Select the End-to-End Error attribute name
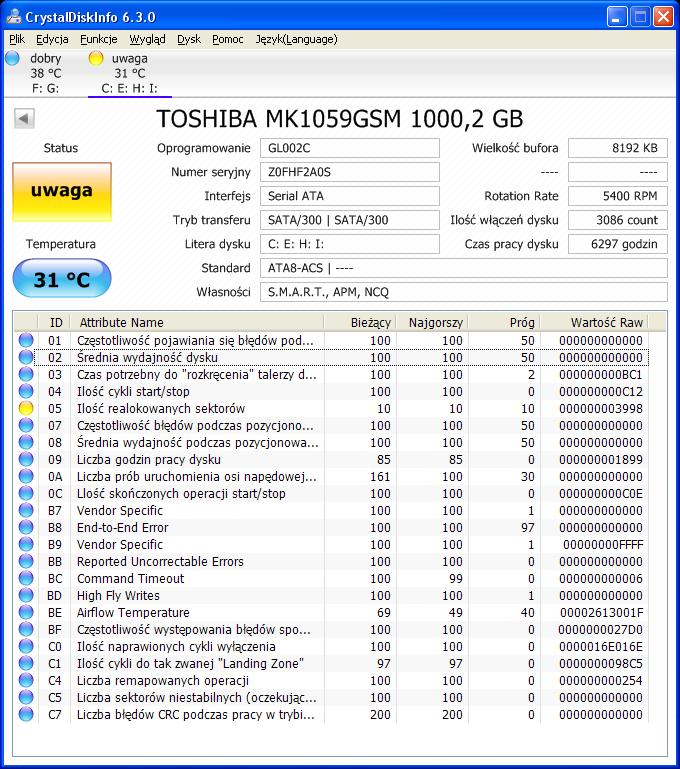This screenshot has width=680, height=769. click(123, 528)
